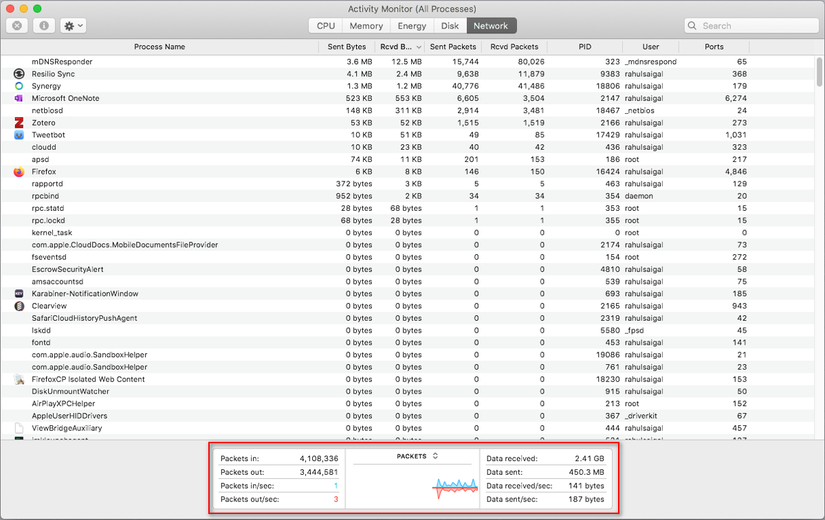Click the _mdnsrespond user cell

(x=650, y=62)
